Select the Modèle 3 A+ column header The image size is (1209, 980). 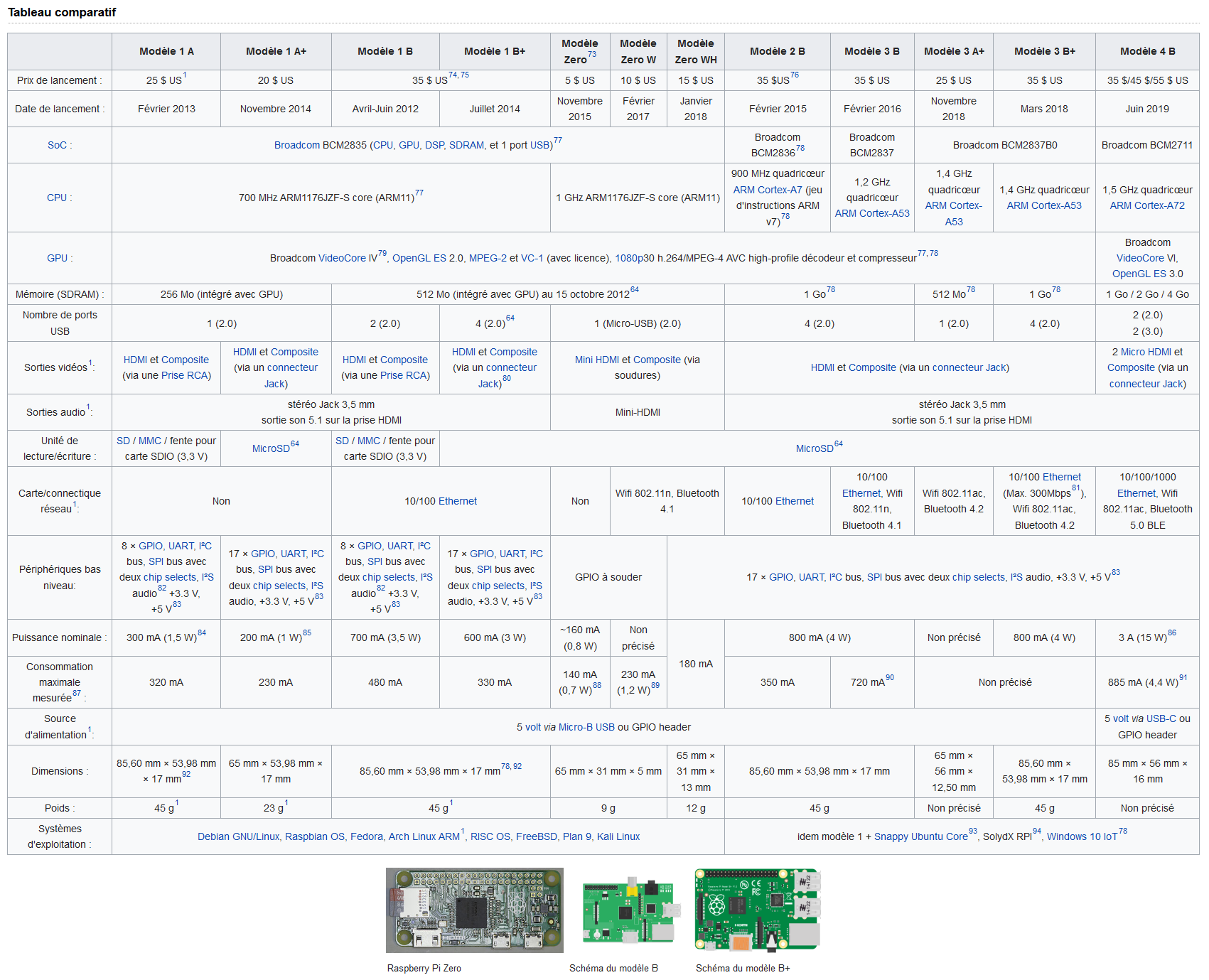pos(954,51)
